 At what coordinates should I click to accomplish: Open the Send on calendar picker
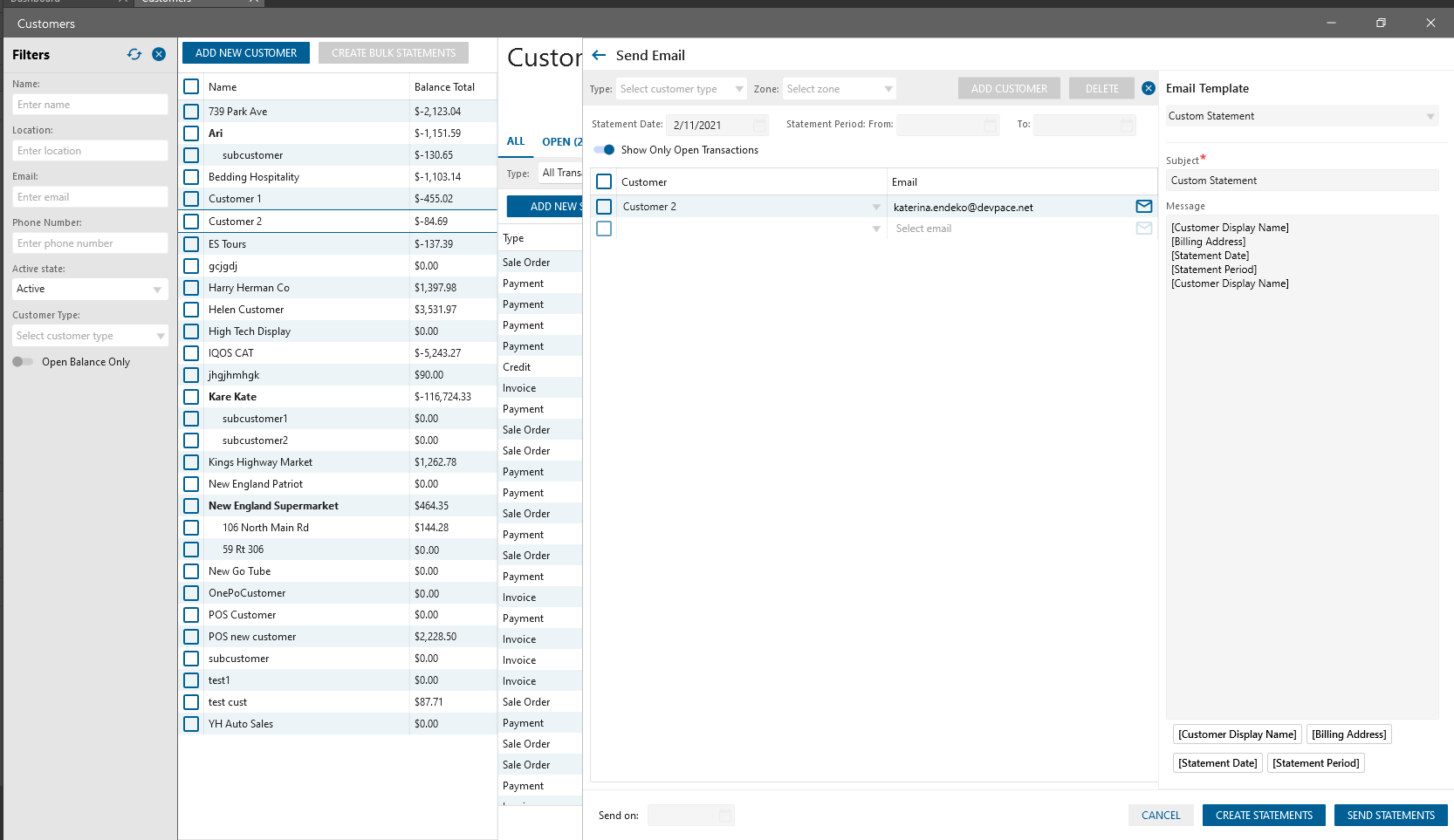[725, 816]
